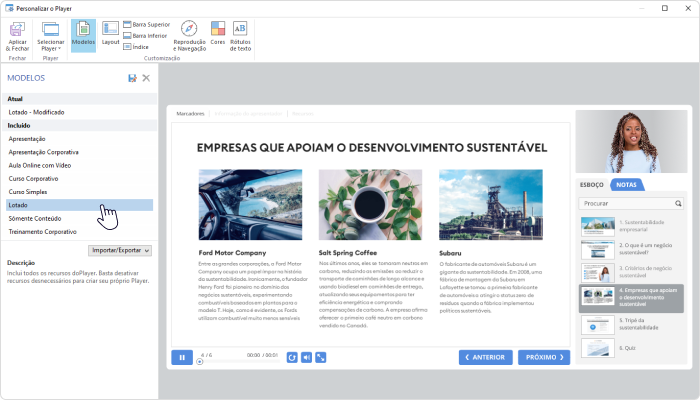Open slide 5 Tripé da sustentabilidade
The width and height of the screenshot is (700, 400).
coord(631,324)
